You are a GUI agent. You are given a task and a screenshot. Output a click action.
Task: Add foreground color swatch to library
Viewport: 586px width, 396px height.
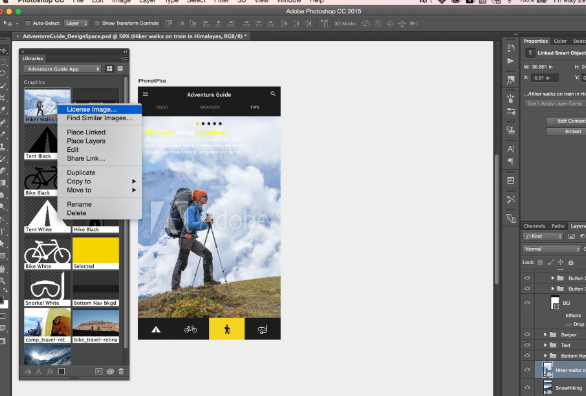[x=62, y=371]
